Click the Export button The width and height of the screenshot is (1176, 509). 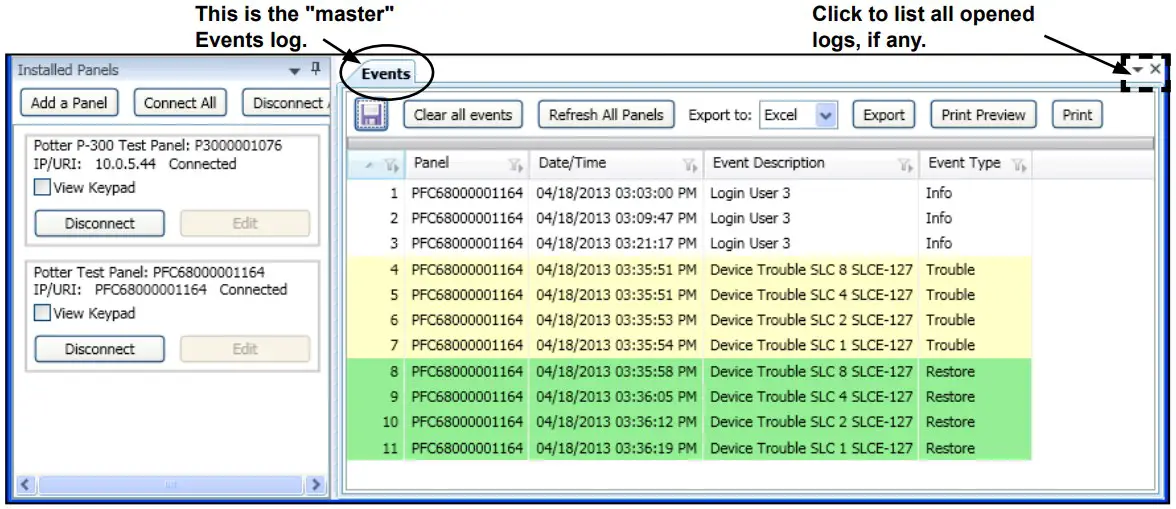pyautogui.click(x=884, y=115)
